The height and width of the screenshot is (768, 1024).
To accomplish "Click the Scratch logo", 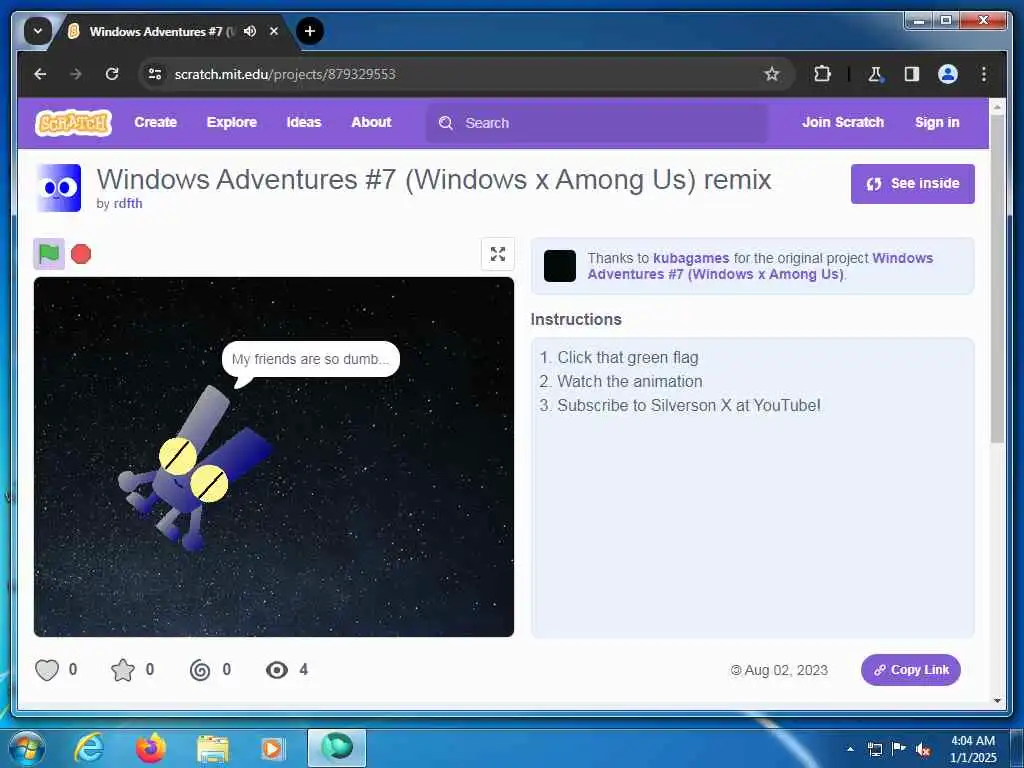I will (x=74, y=123).
